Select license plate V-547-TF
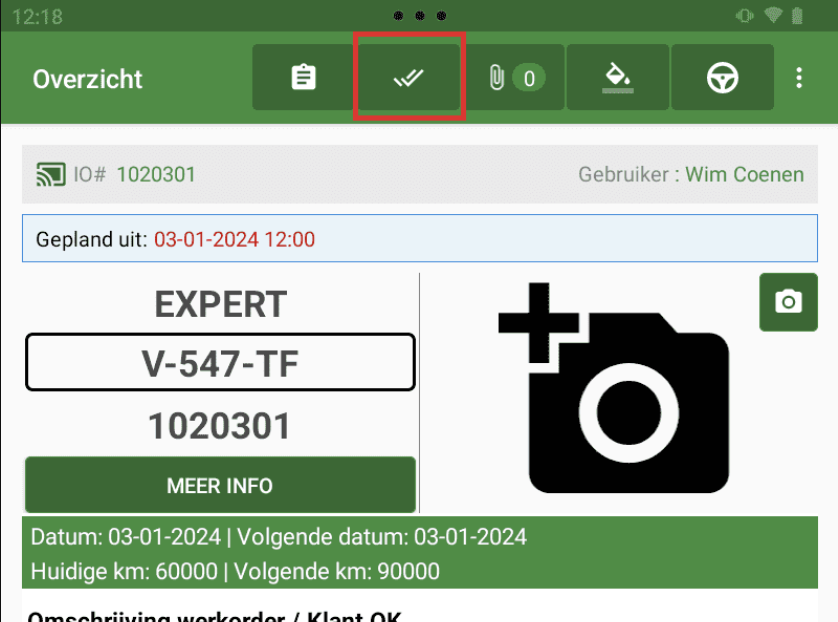 point(220,363)
